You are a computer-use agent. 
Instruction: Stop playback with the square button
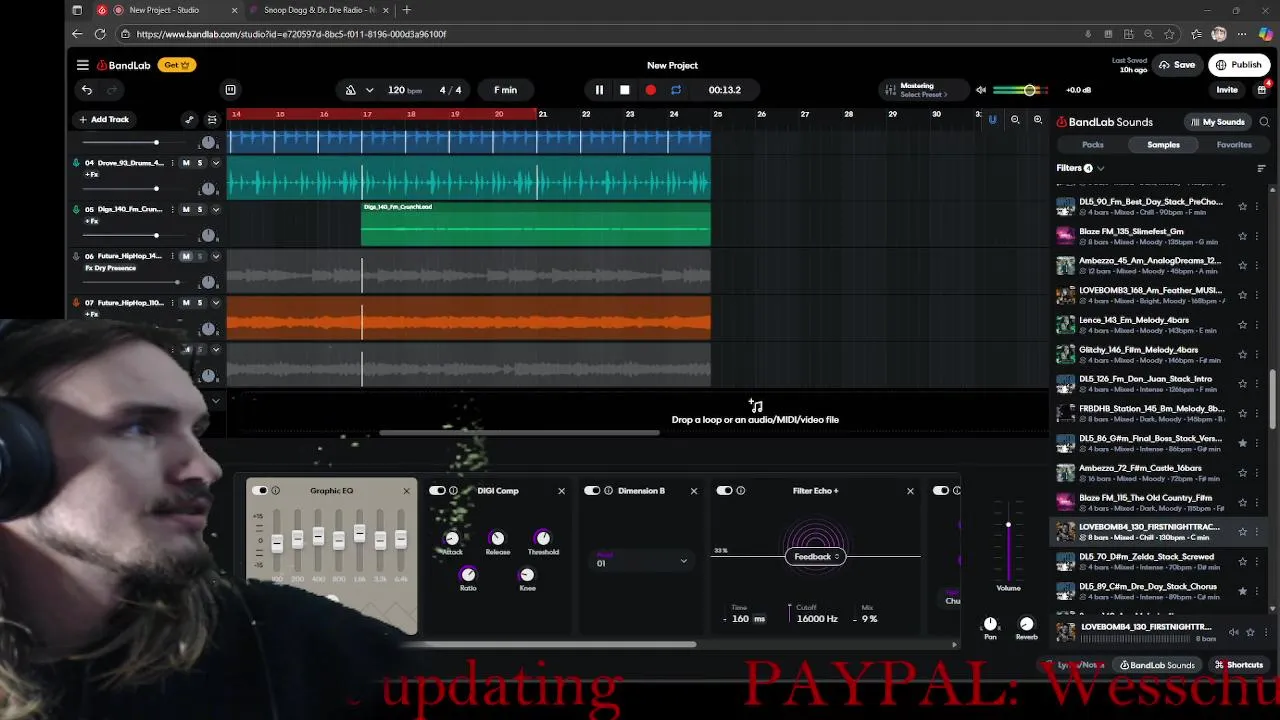625,90
